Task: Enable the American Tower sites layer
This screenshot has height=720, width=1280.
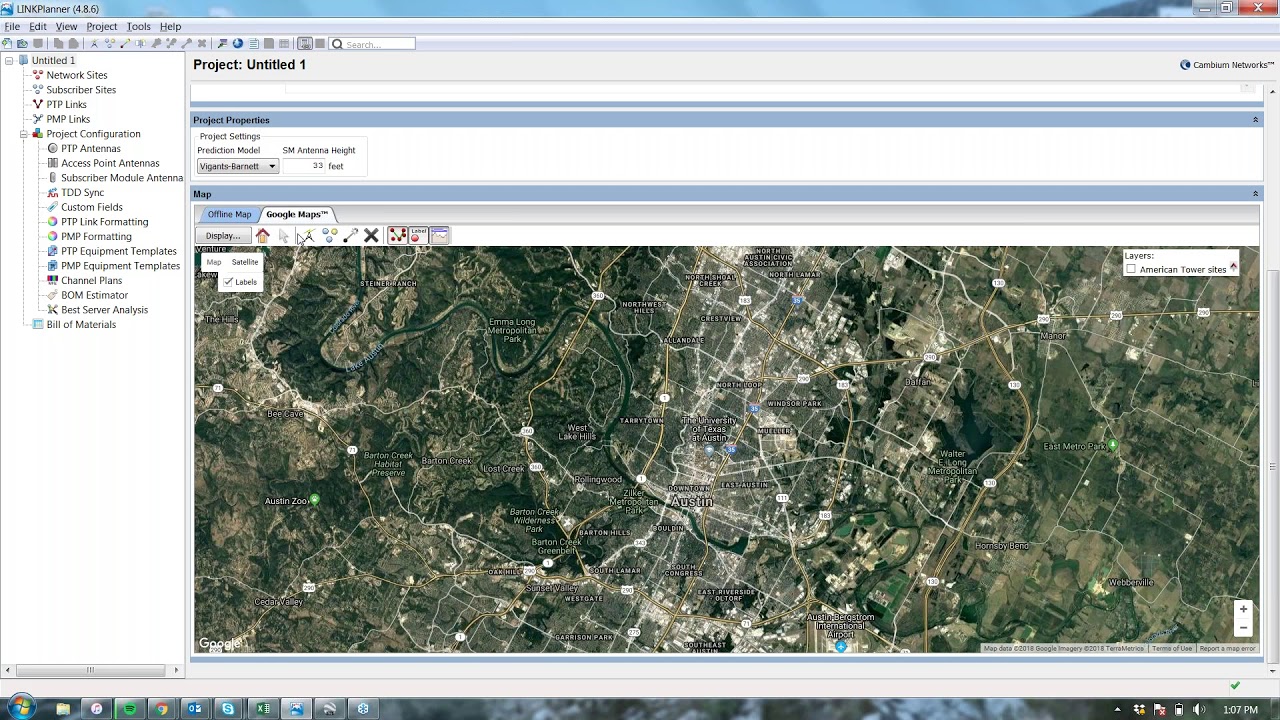Action: (1131, 269)
